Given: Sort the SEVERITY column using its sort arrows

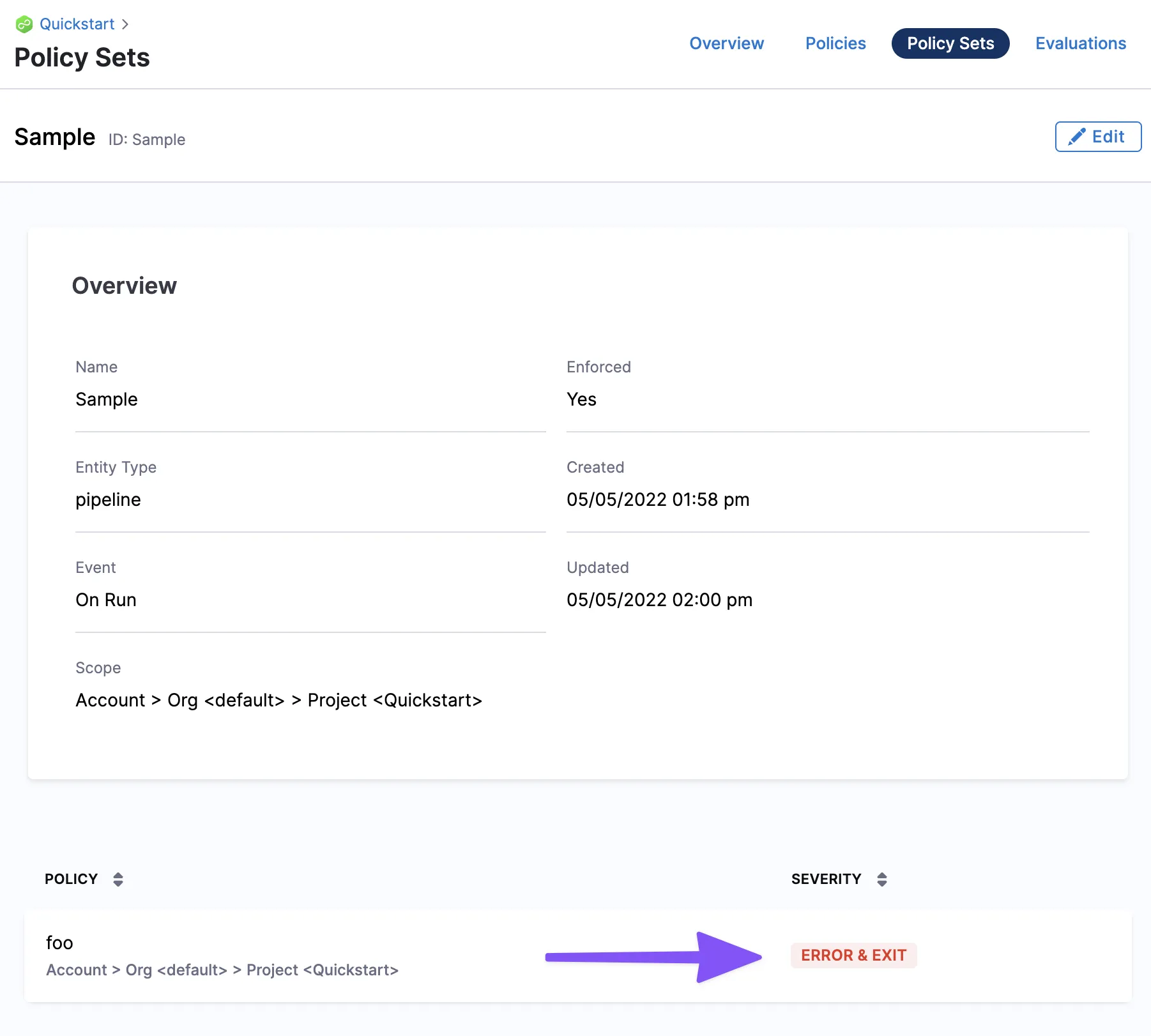Looking at the screenshot, I should [882, 879].
